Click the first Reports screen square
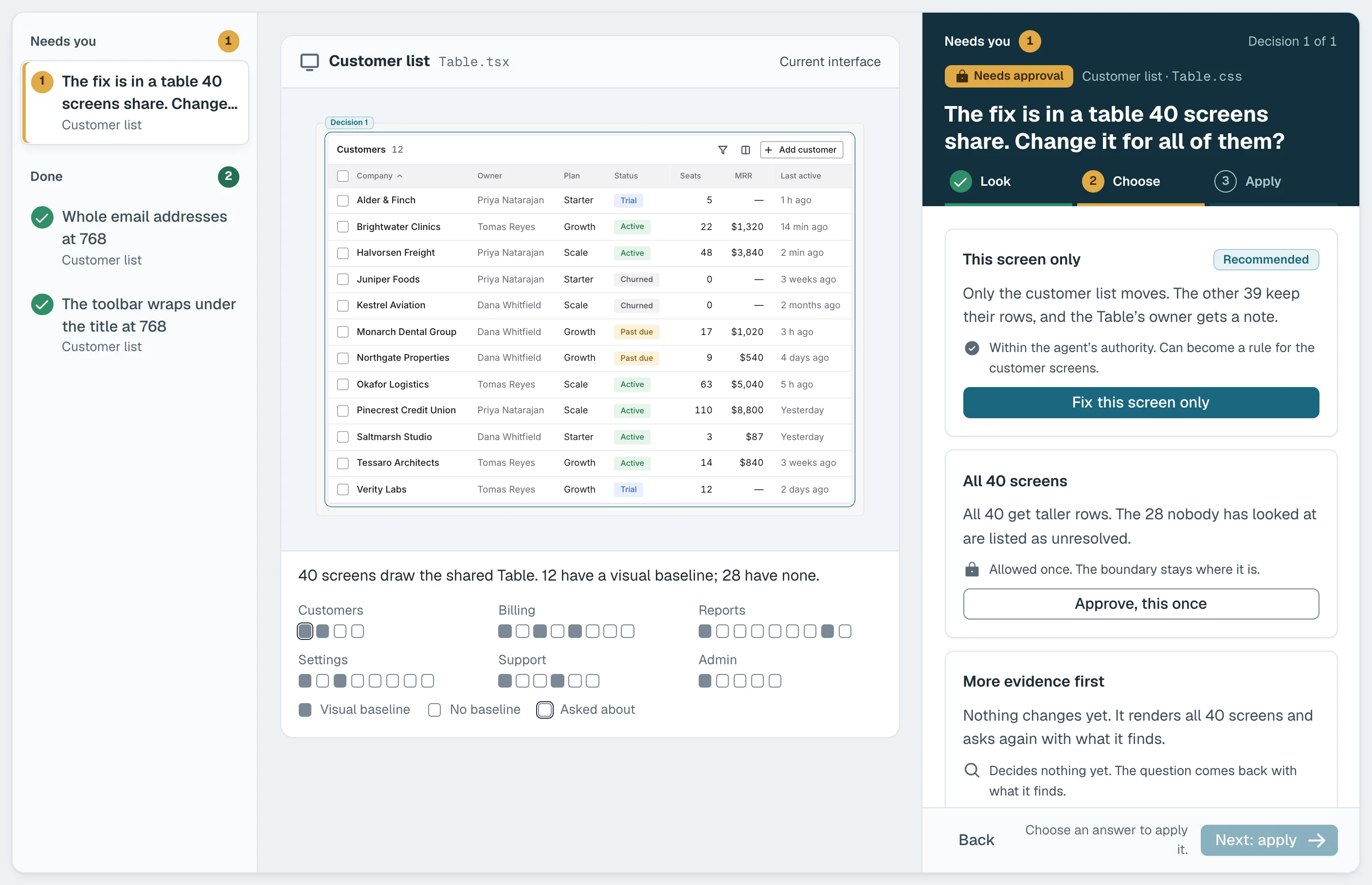This screenshot has height=885, width=1372. pyautogui.click(x=705, y=631)
